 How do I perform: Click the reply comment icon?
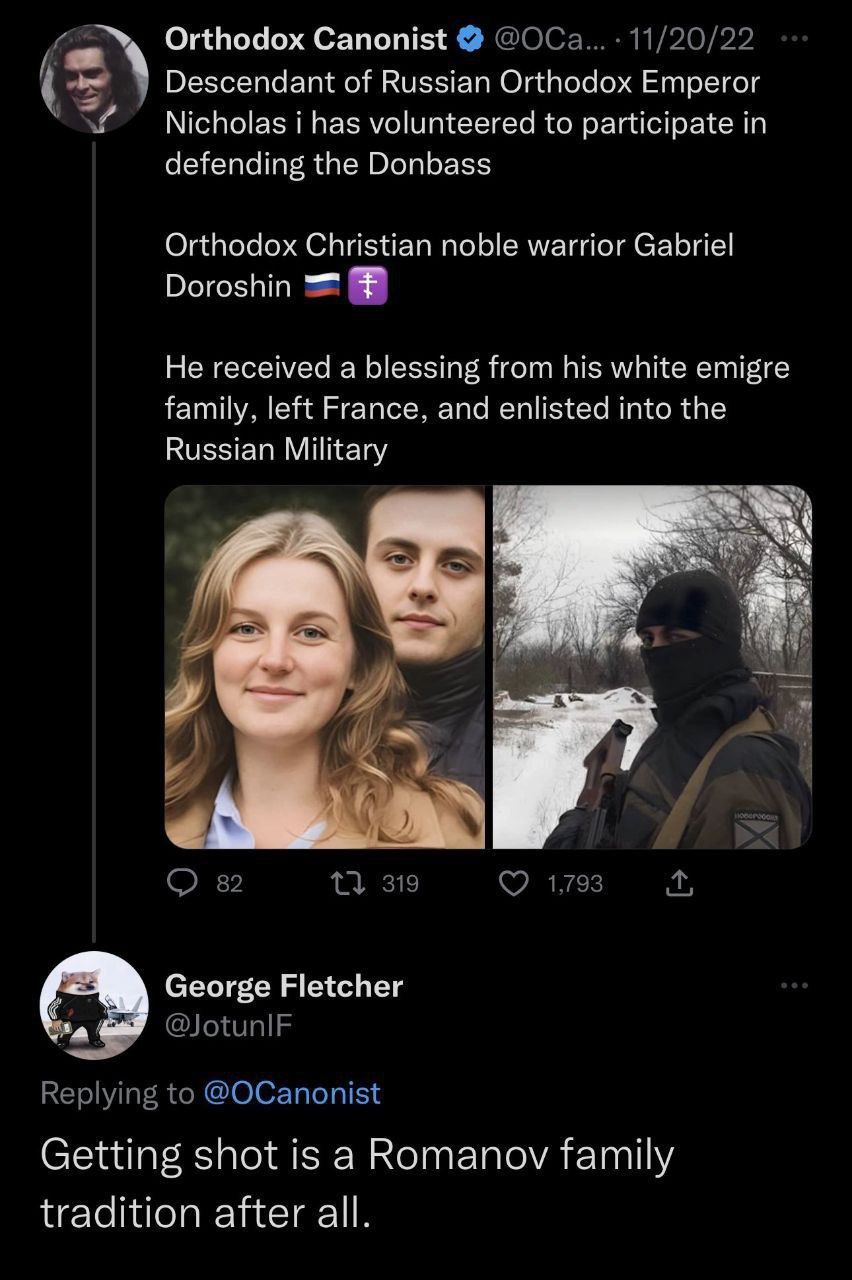pos(181,883)
